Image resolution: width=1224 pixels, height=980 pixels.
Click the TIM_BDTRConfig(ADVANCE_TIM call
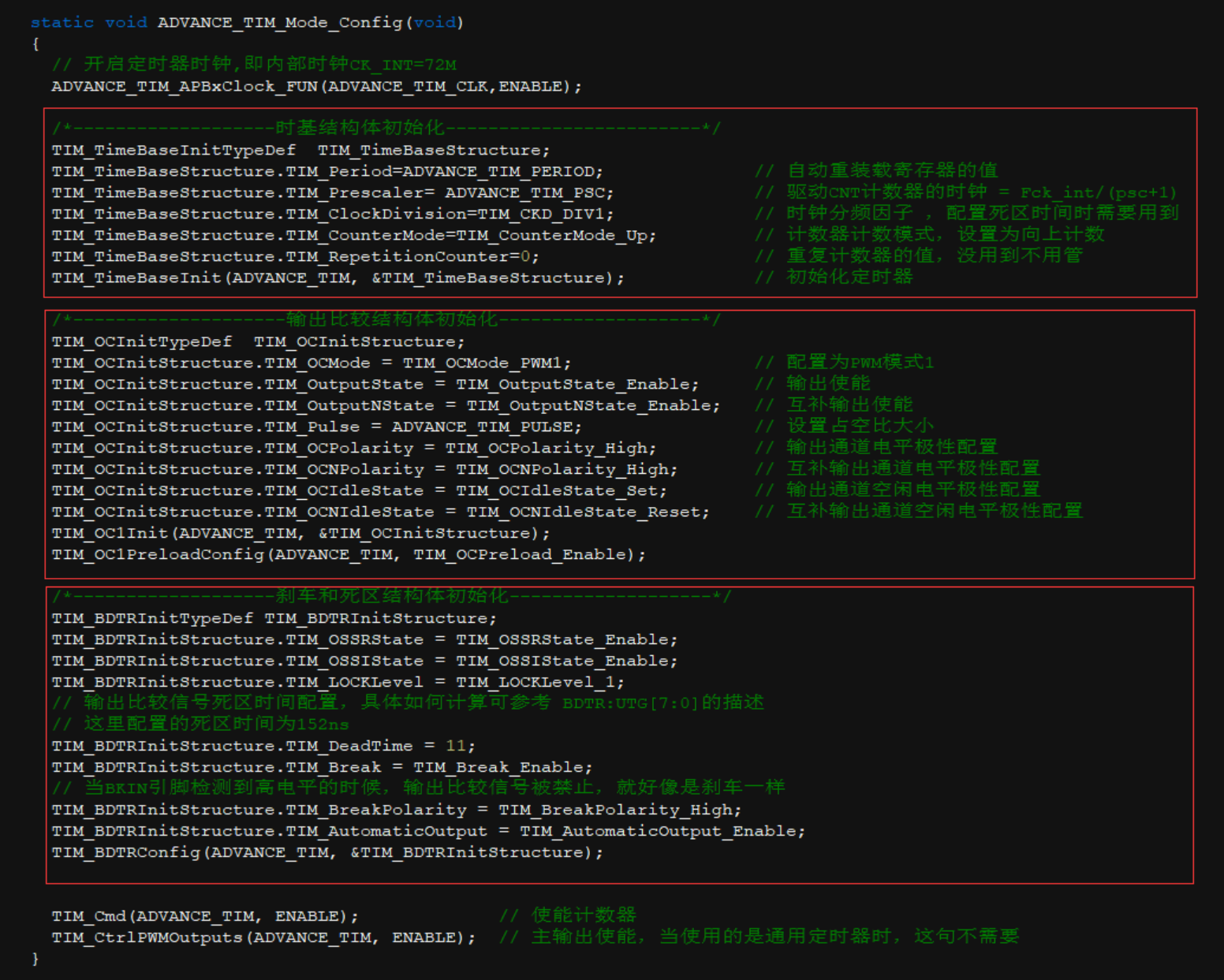tap(327, 852)
